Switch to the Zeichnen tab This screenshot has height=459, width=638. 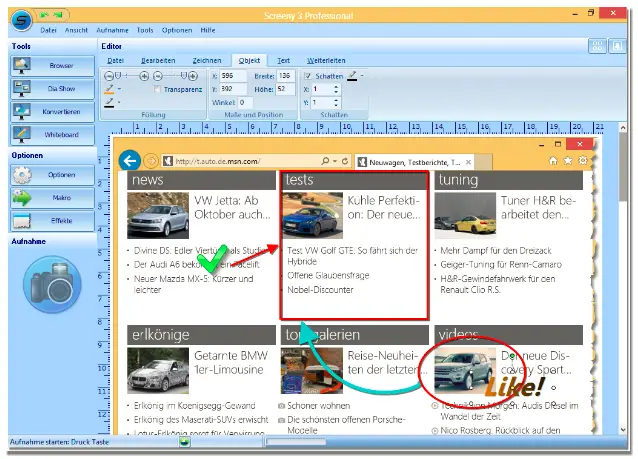click(x=207, y=60)
